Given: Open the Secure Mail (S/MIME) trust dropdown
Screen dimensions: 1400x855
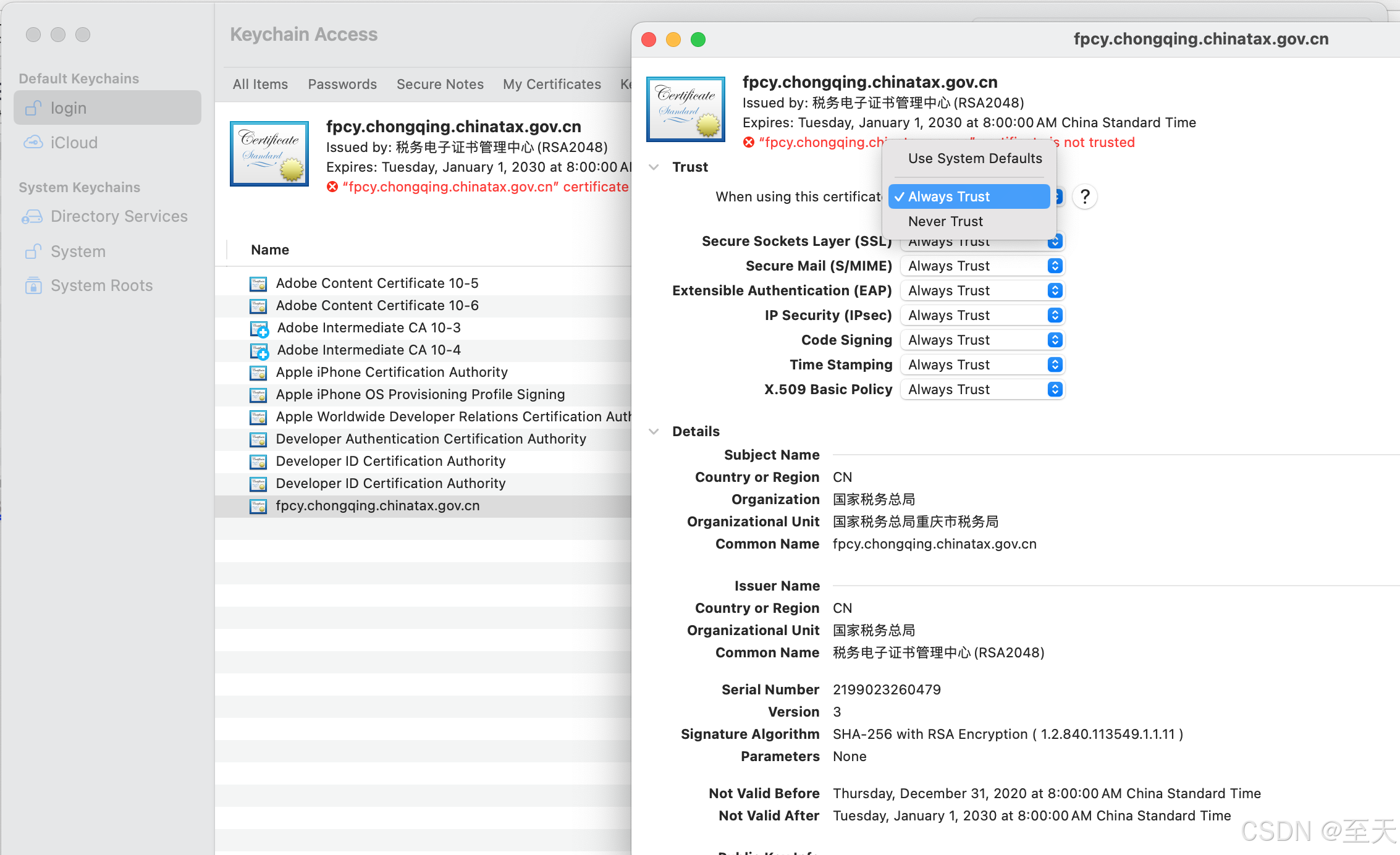Looking at the screenshot, I should [x=982, y=266].
